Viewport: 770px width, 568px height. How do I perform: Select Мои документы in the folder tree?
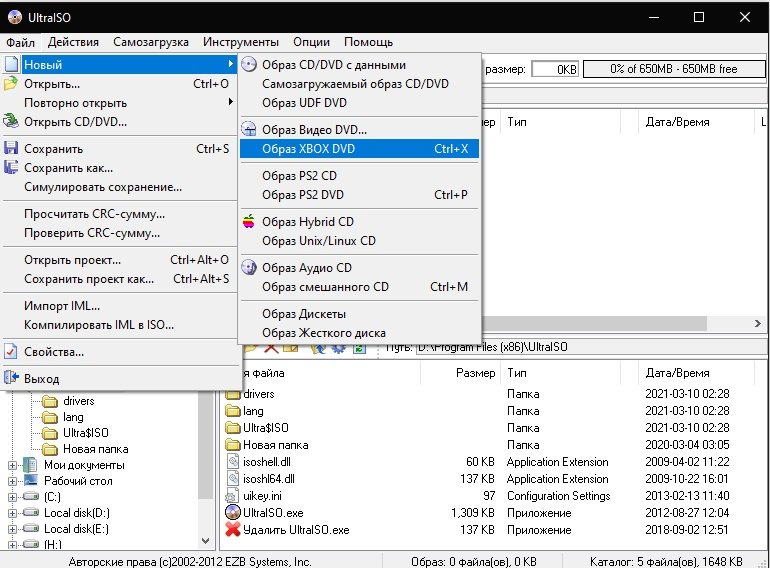84,465
